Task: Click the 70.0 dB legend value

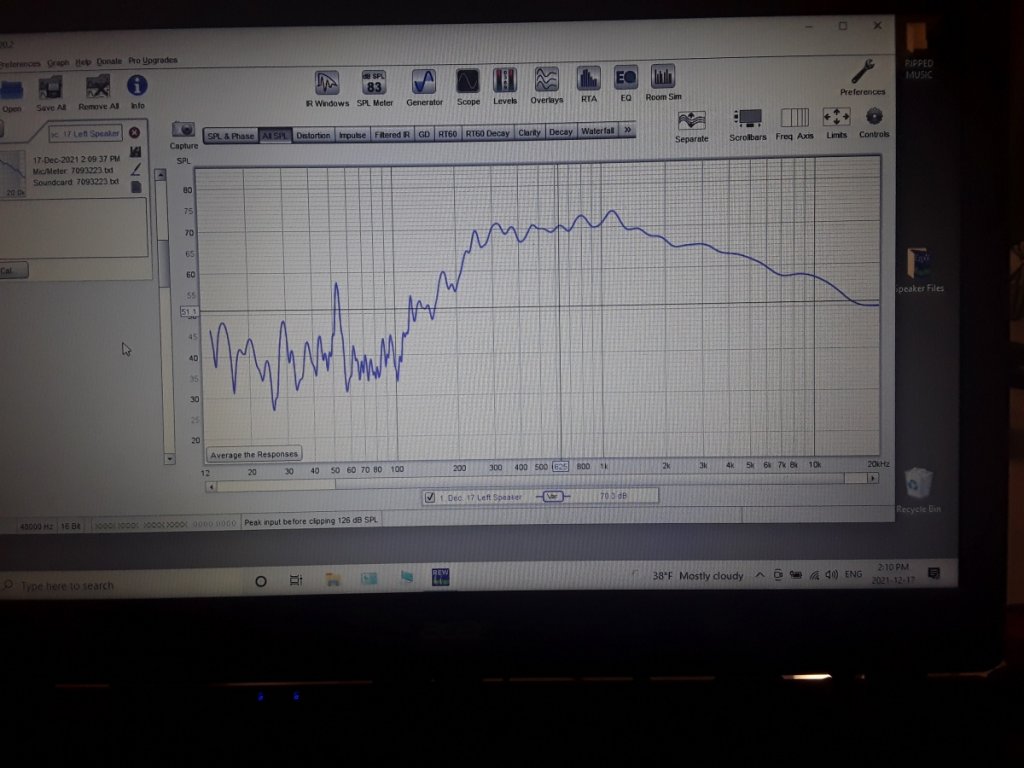Action: pyautogui.click(x=613, y=496)
